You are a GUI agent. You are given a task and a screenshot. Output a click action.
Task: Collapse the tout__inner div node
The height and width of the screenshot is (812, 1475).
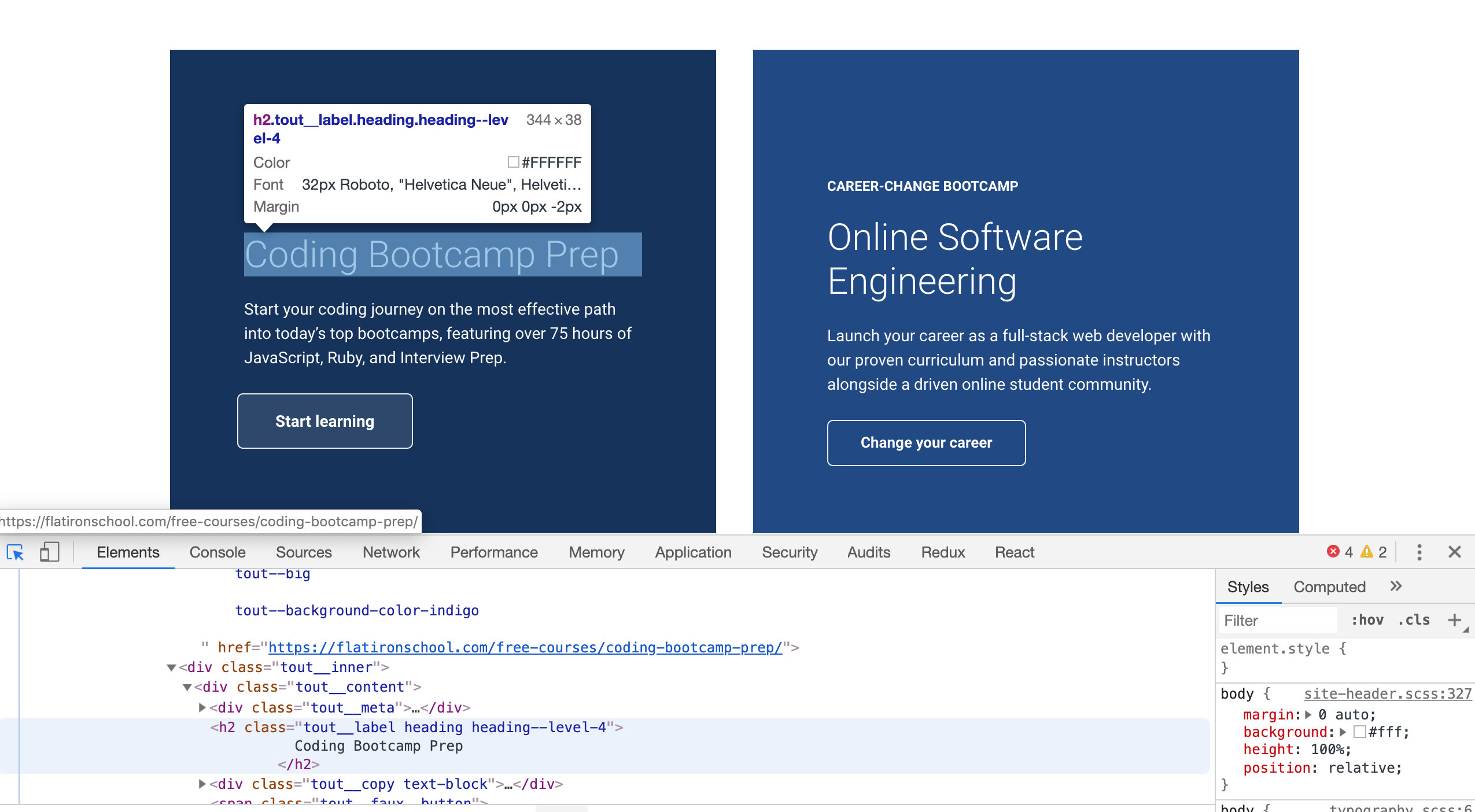coord(171,667)
